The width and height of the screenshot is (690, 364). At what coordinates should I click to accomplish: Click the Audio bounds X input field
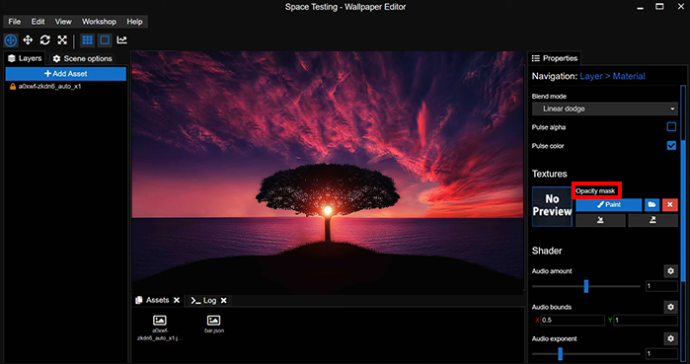tap(572, 320)
